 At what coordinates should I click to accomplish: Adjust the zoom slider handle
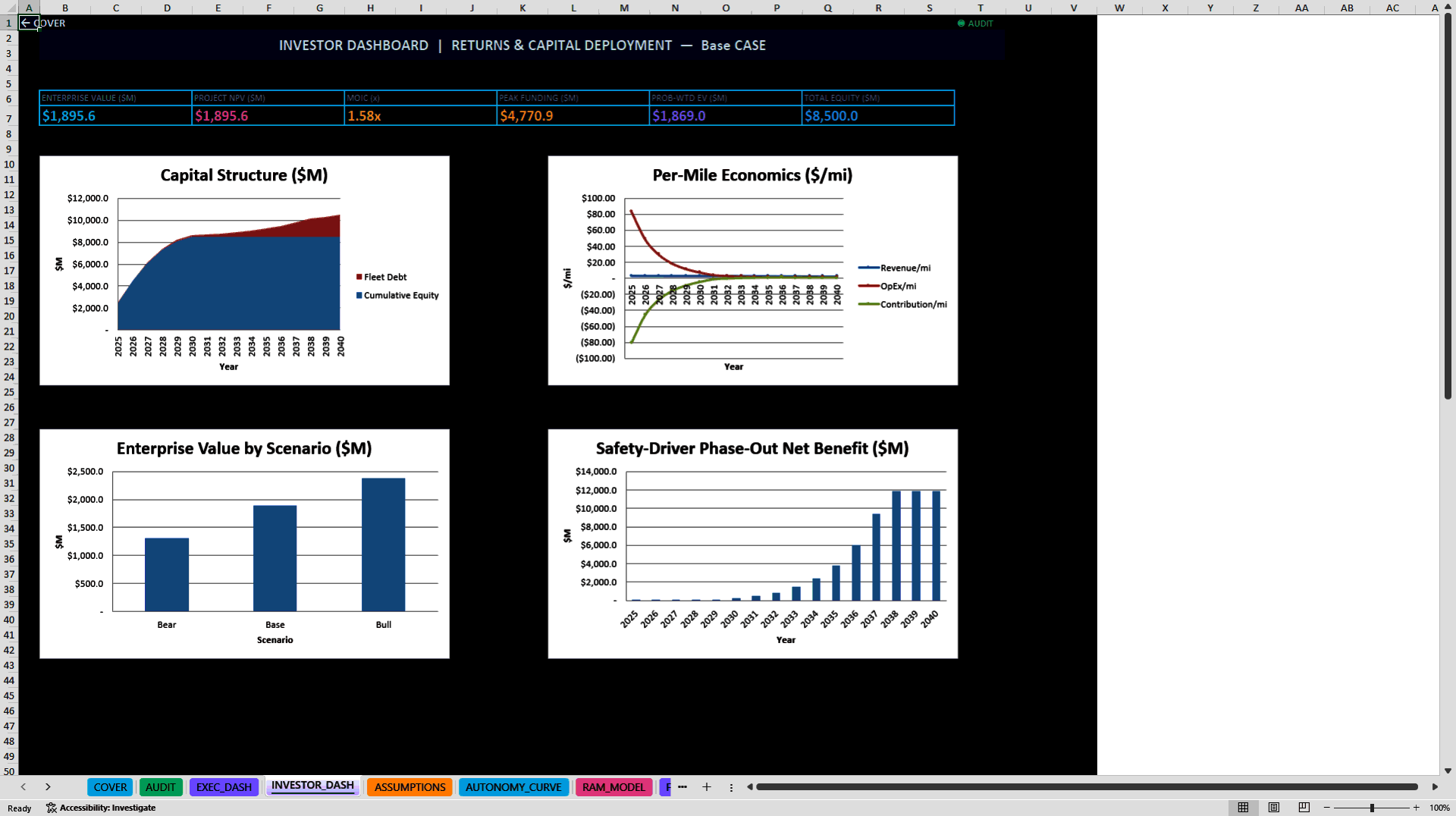click(x=1372, y=808)
